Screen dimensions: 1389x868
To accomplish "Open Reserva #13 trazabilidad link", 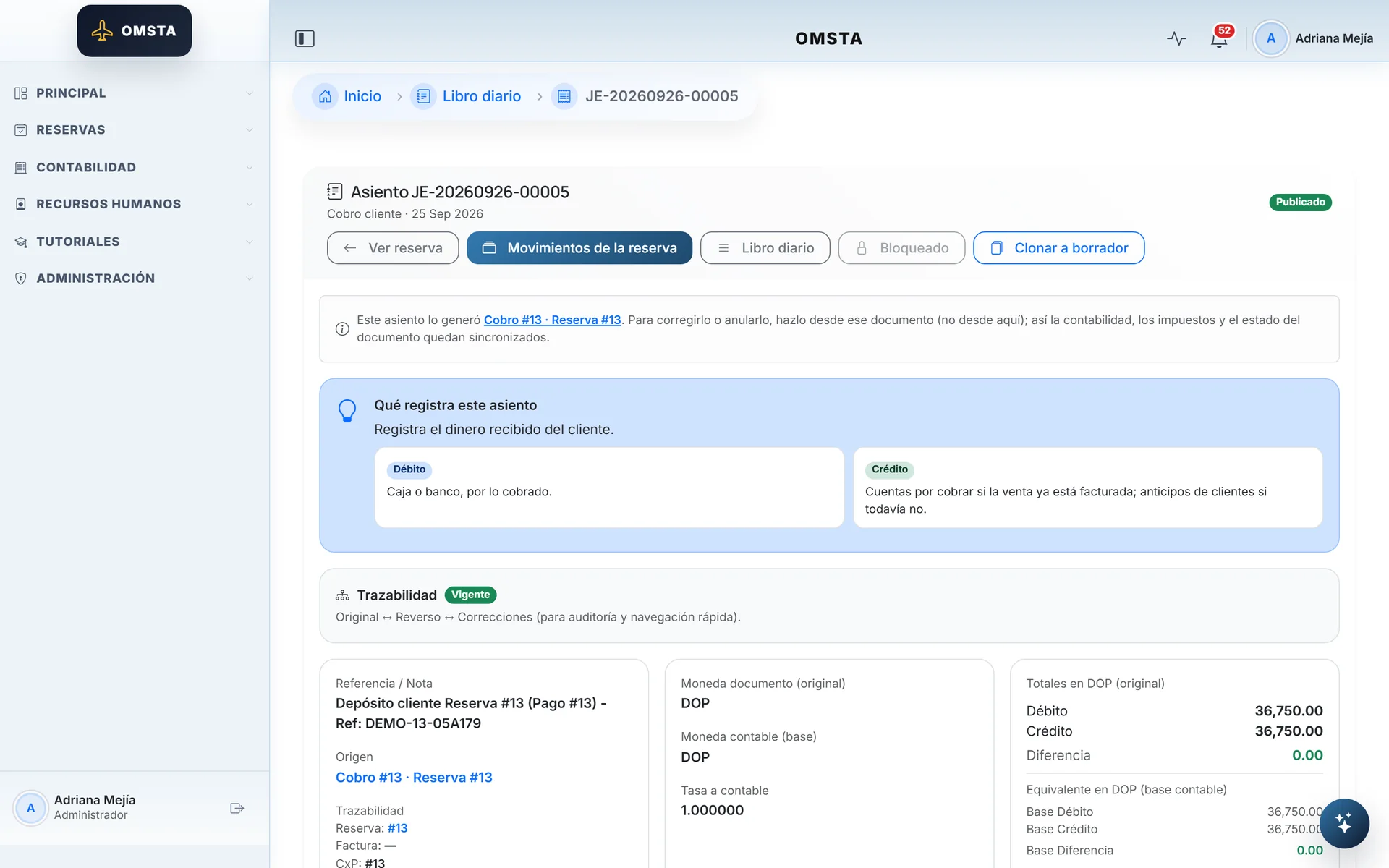I will point(397,828).
